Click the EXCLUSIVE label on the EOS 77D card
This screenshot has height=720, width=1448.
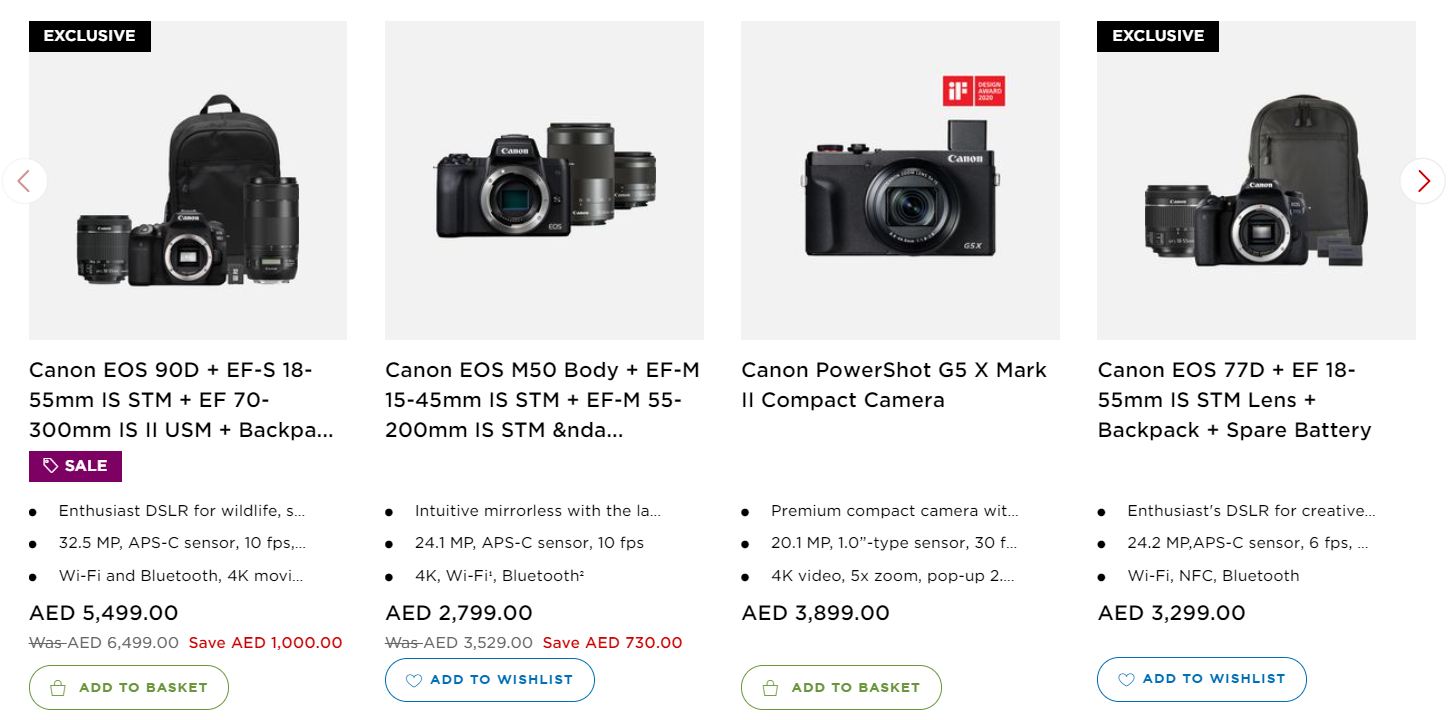pos(1157,36)
